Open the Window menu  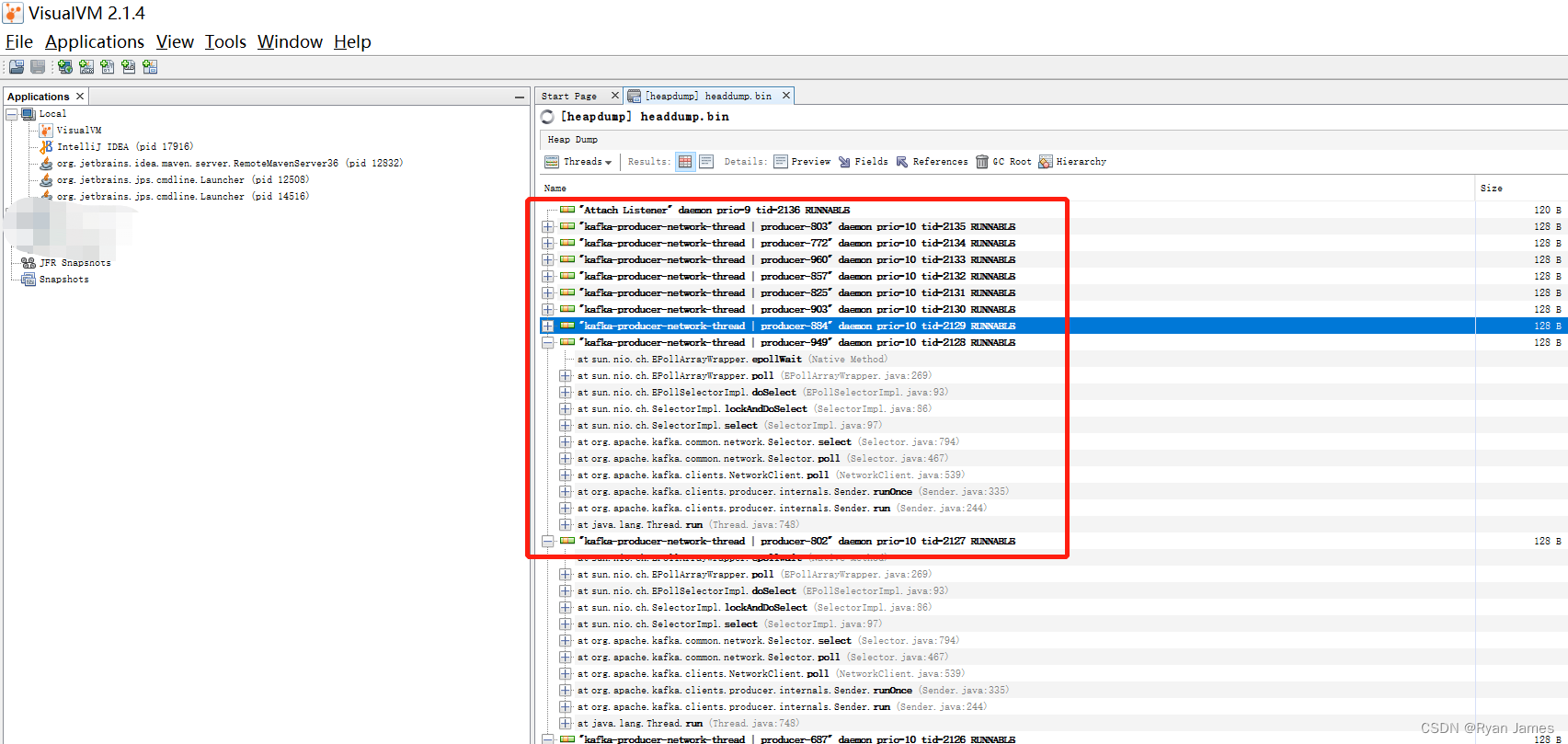(290, 41)
